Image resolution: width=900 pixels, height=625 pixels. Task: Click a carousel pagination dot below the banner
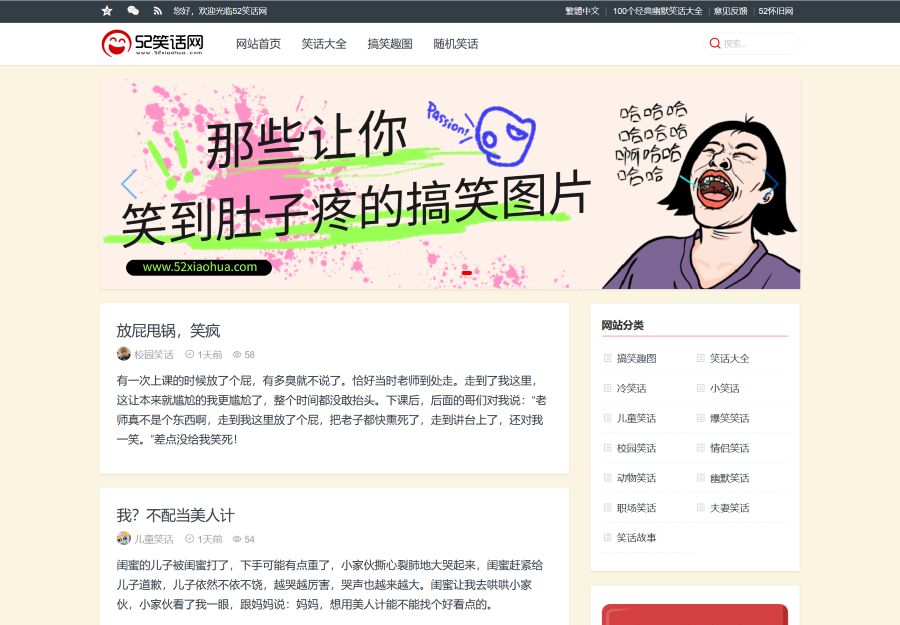pos(465,271)
